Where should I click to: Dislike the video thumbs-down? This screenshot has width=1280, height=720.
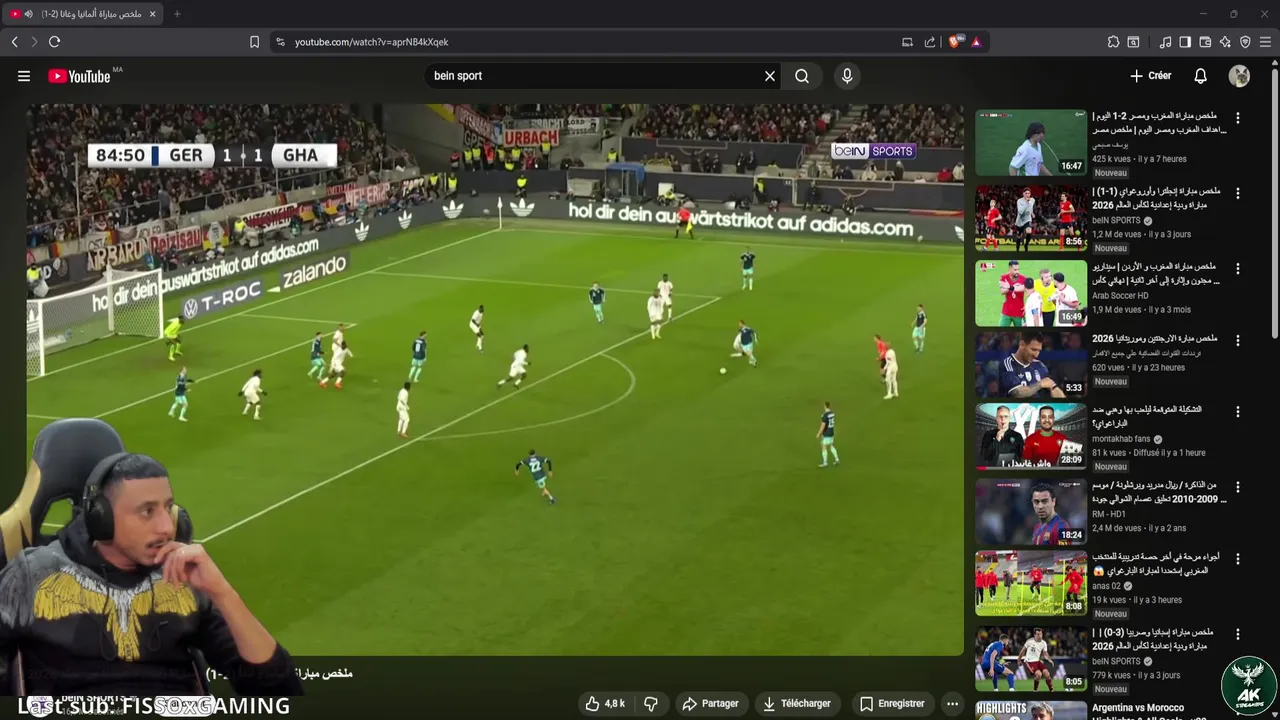click(651, 704)
